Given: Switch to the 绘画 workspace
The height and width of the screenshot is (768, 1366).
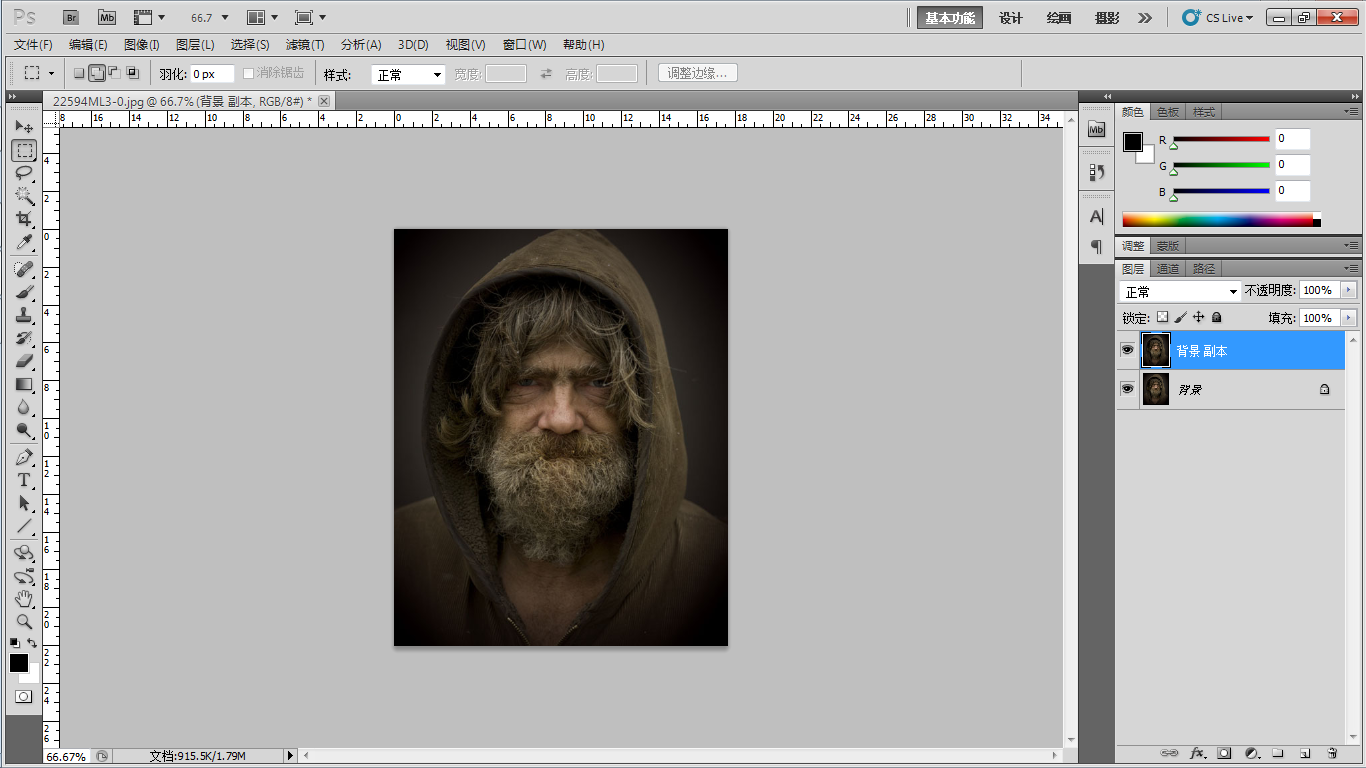Looking at the screenshot, I should (1059, 18).
